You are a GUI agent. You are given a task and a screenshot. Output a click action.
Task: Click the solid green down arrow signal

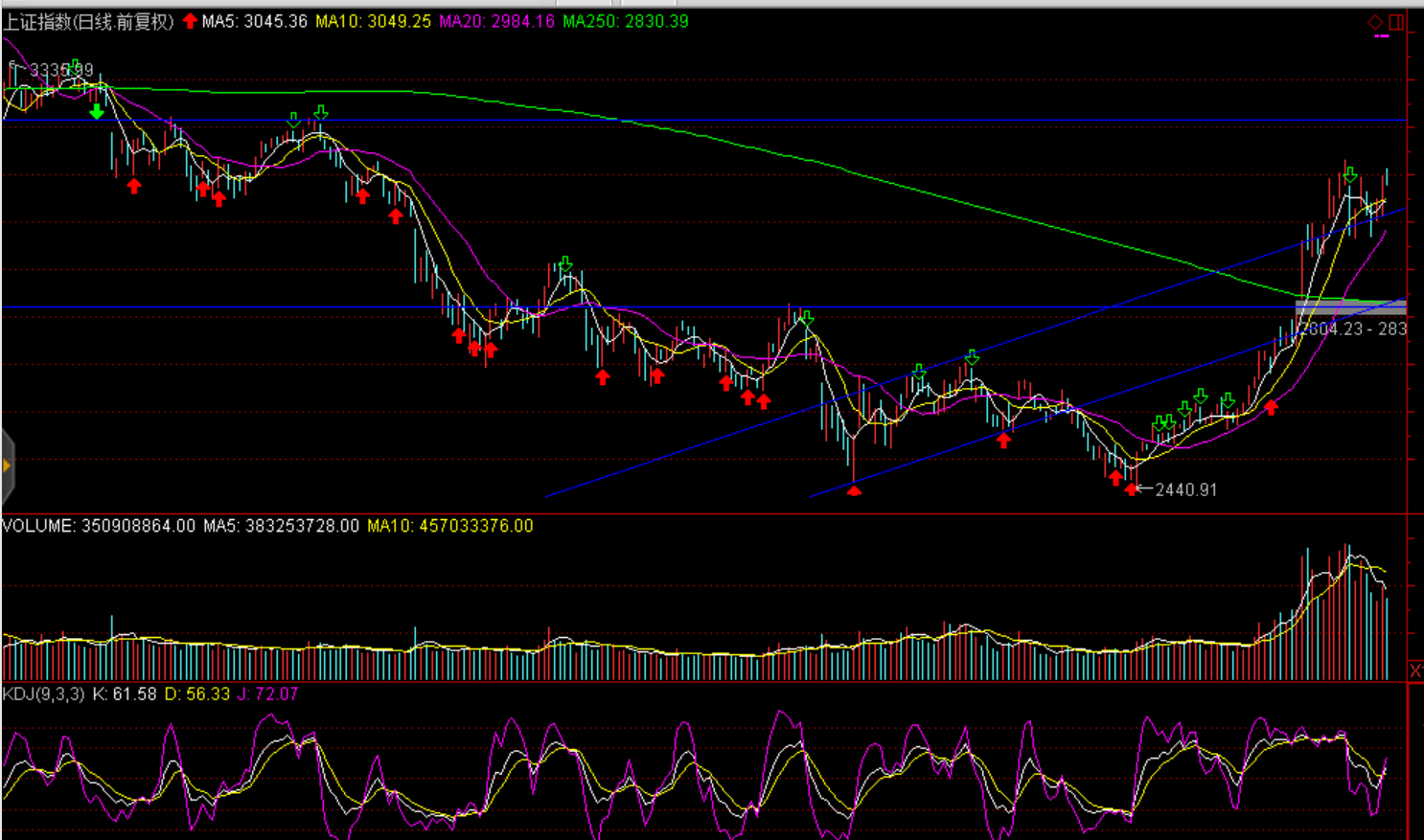pyautogui.click(x=97, y=112)
